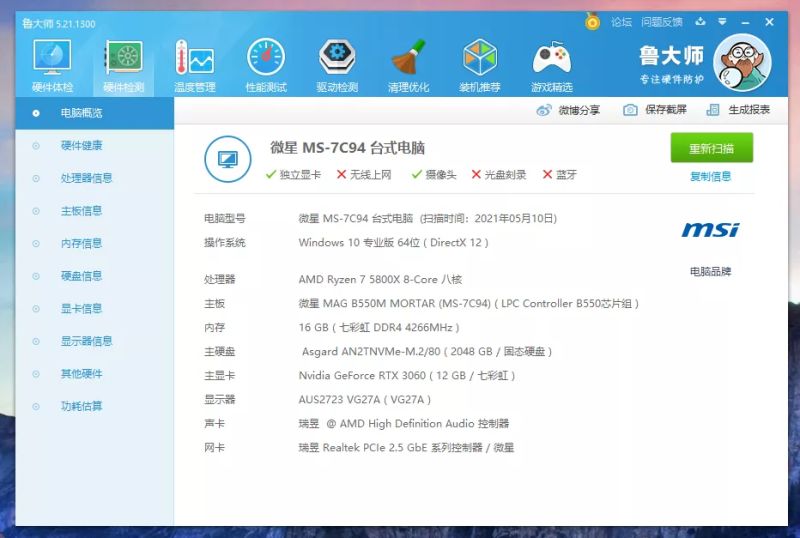
Task: Click the Windows 10 专业版 64位 text
Action: pyautogui.click(x=393, y=242)
